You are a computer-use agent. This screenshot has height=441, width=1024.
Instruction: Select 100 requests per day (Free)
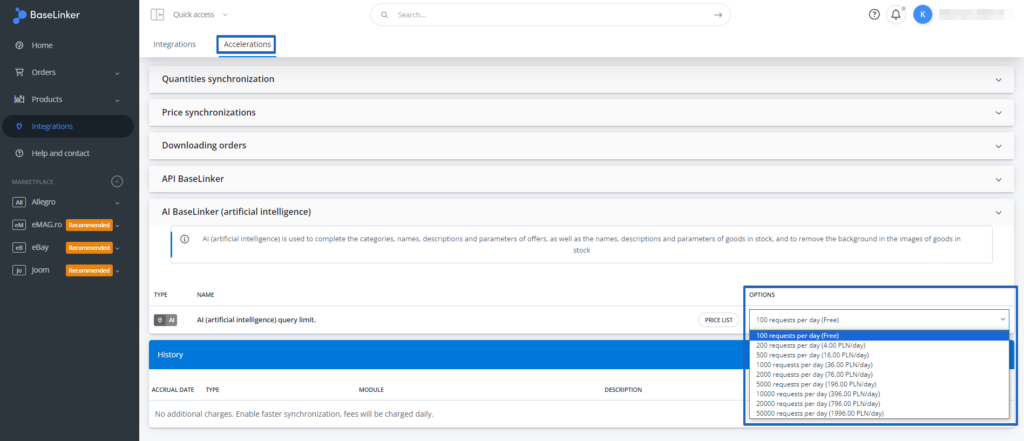point(879,335)
